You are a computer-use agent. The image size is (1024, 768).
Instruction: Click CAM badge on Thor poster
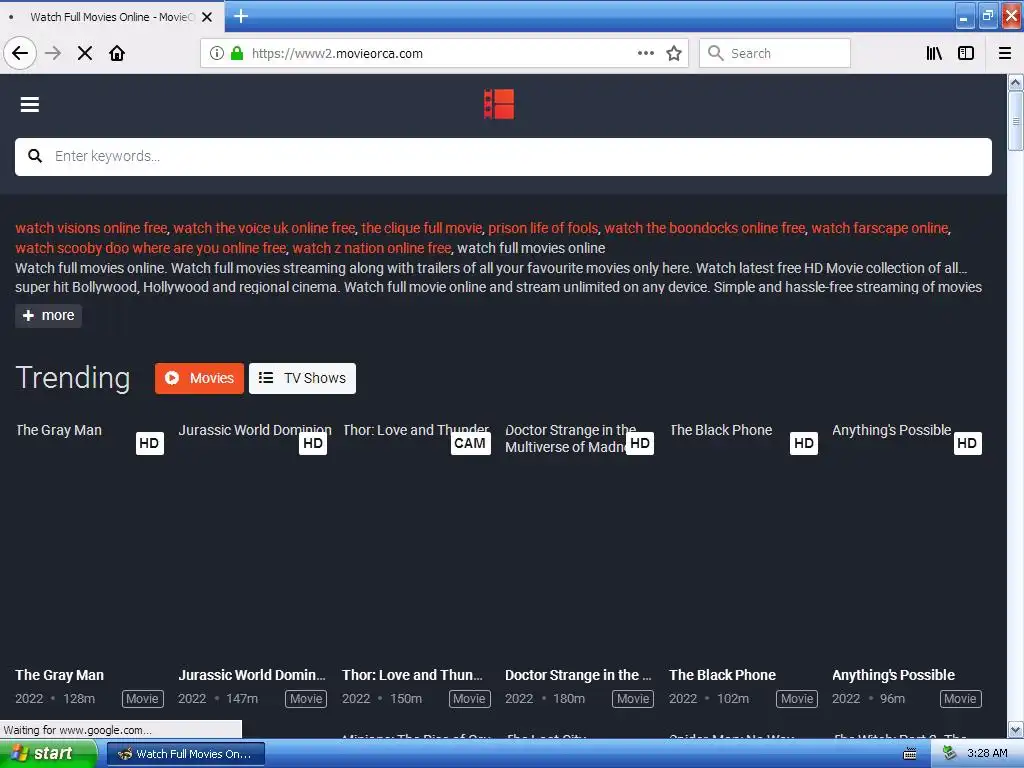point(470,443)
